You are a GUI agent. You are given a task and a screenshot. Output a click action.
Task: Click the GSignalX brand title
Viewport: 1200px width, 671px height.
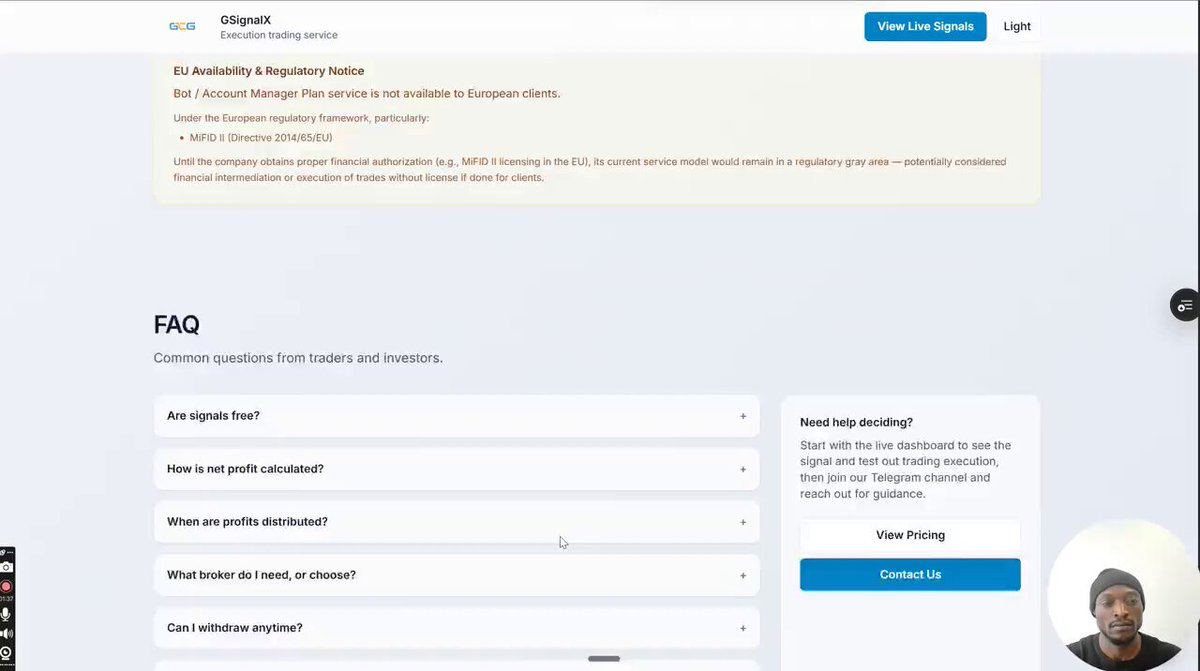tap(246, 19)
